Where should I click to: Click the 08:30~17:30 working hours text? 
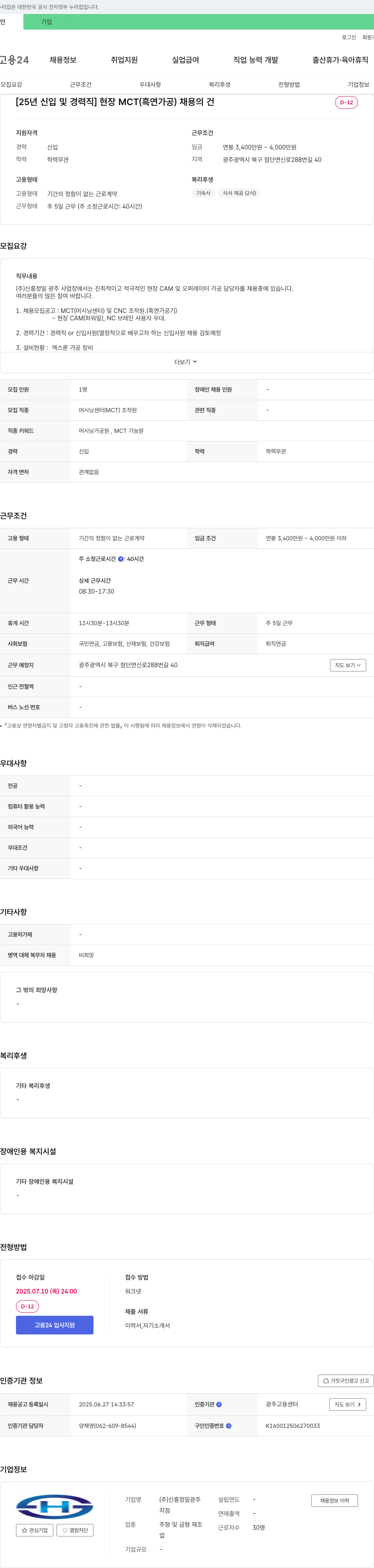(96, 591)
